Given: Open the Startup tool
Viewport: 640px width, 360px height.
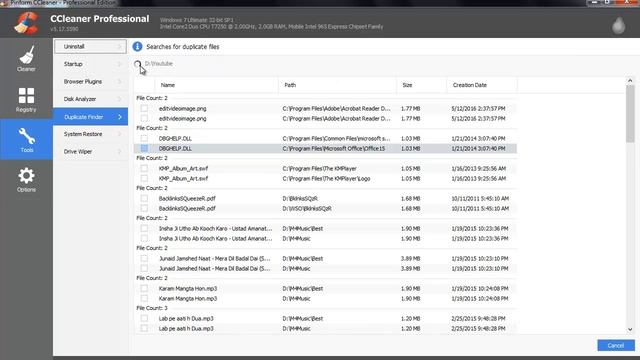Looking at the screenshot, I should [90, 64].
